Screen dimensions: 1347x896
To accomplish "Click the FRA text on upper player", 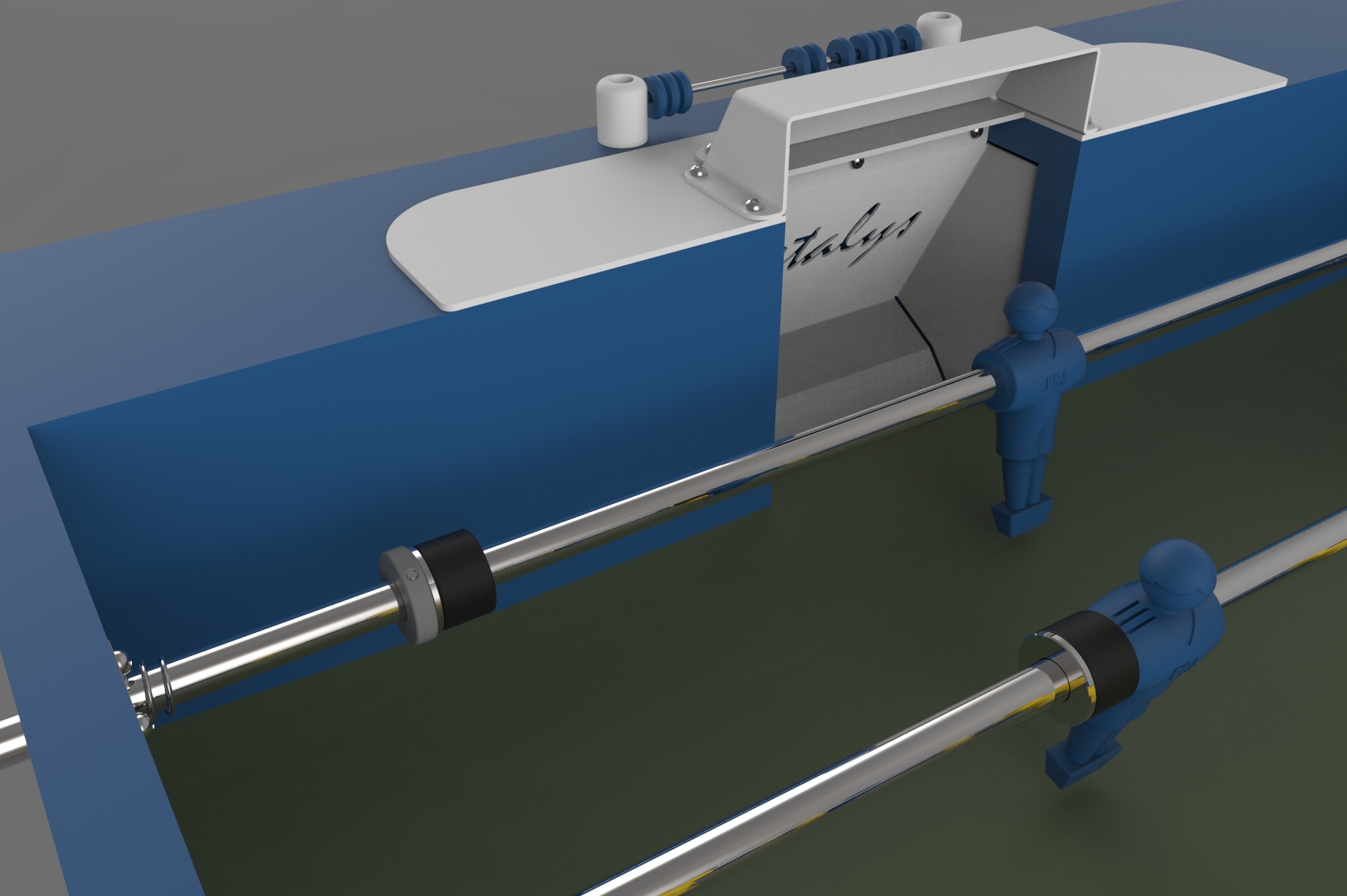I will 1056,381.
